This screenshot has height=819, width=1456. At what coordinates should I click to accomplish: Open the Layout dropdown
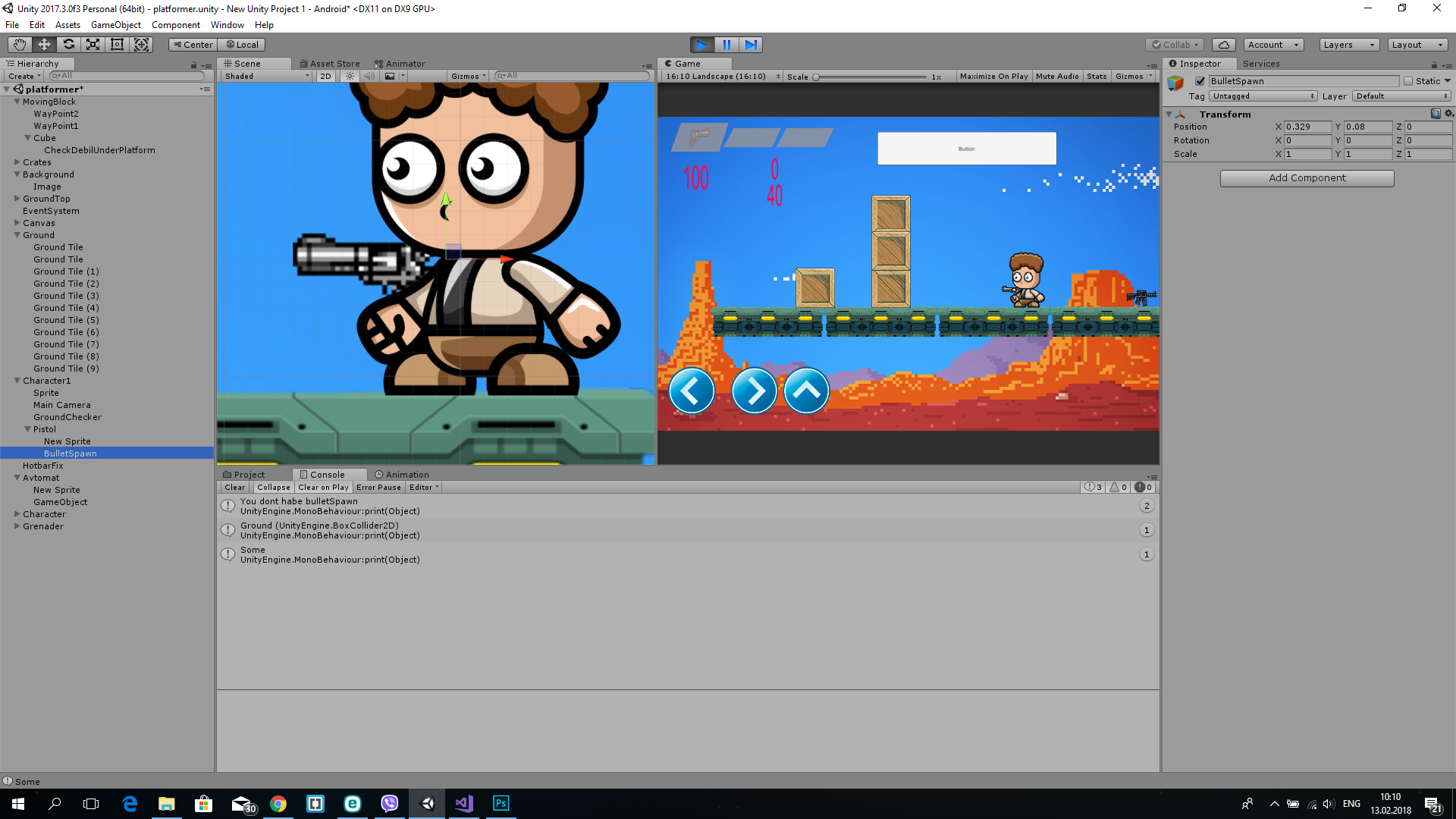pyautogui.click(x=1417, y=45)
